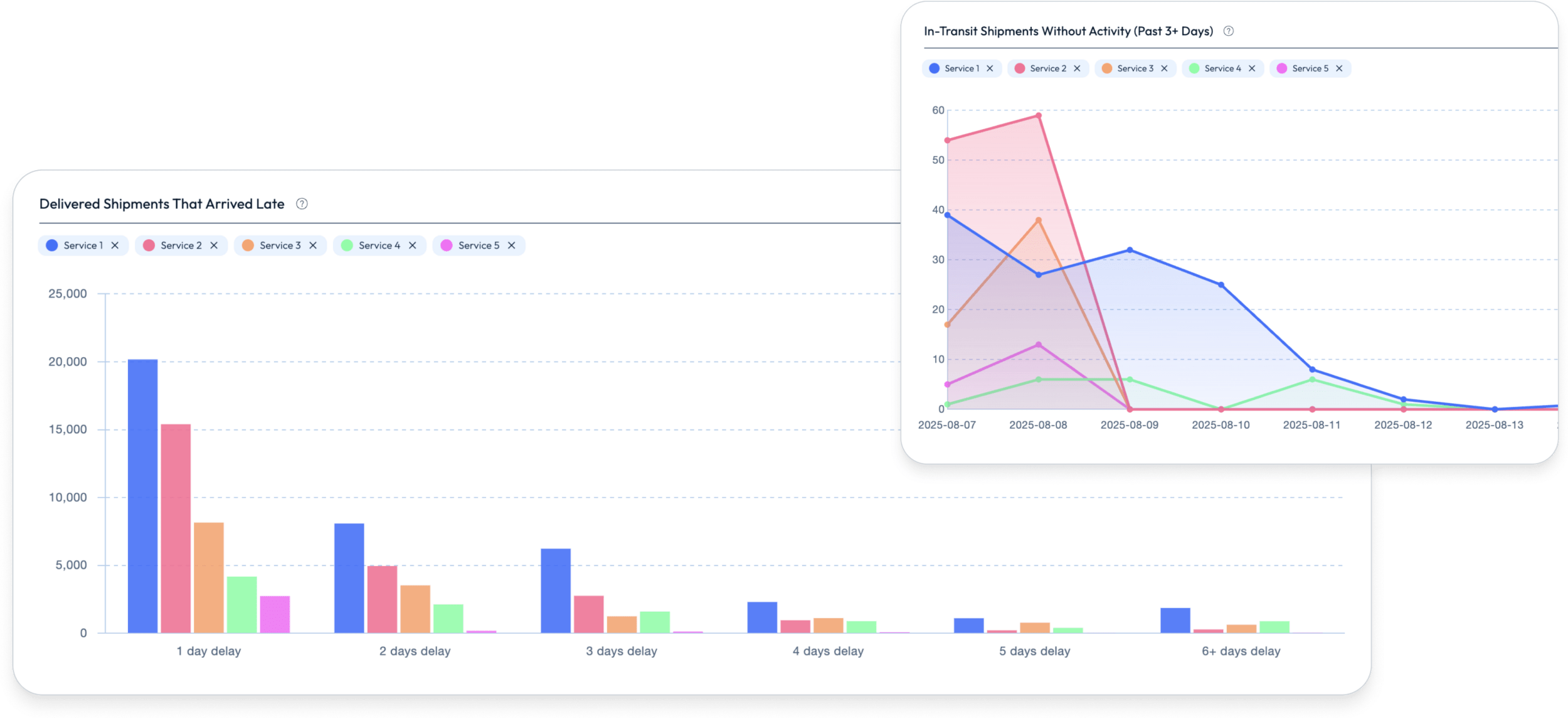Remove Service 2 chip in late shipments chart

214,245
